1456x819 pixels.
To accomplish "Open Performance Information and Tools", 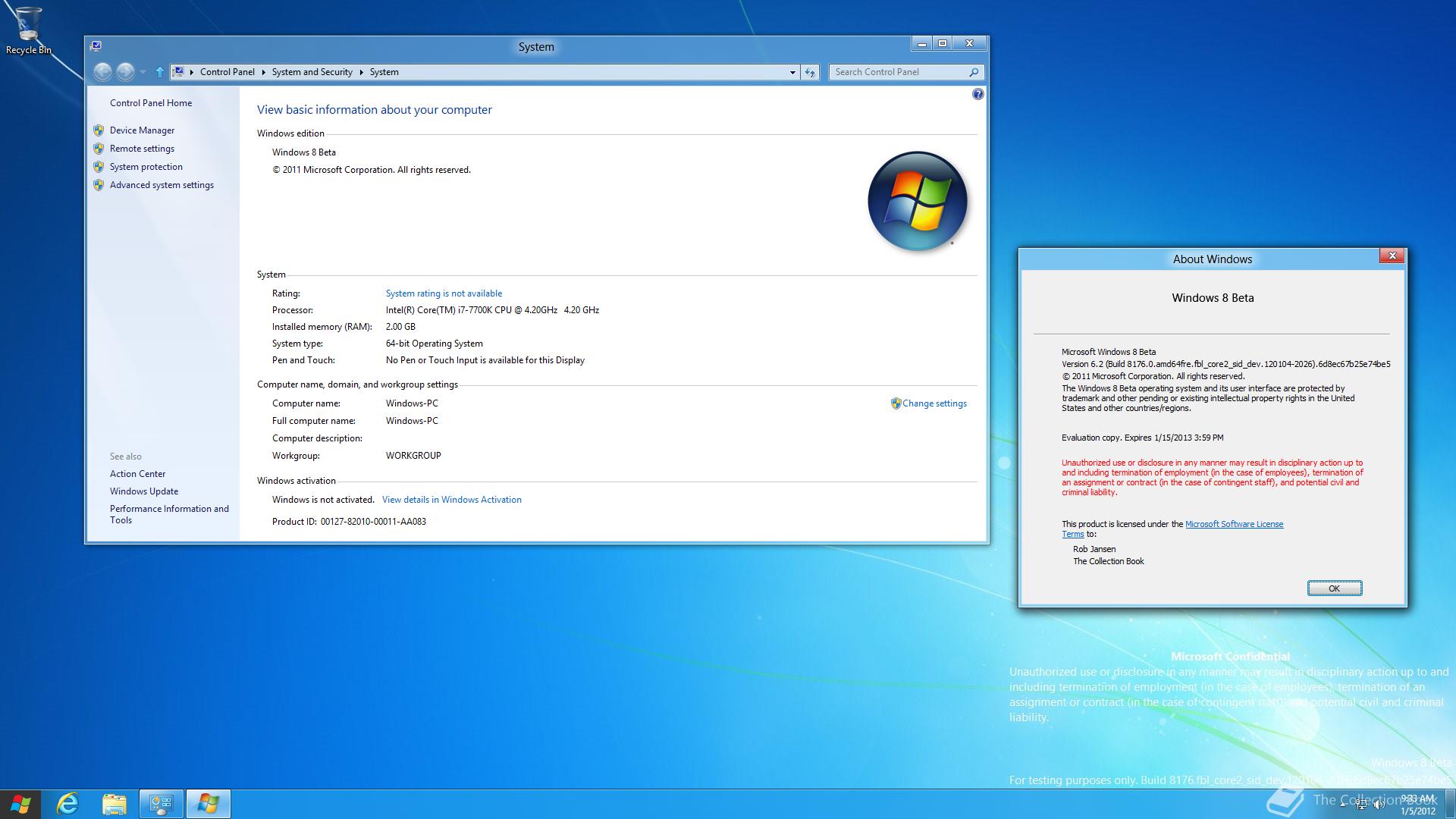I will tap(169, 514).
